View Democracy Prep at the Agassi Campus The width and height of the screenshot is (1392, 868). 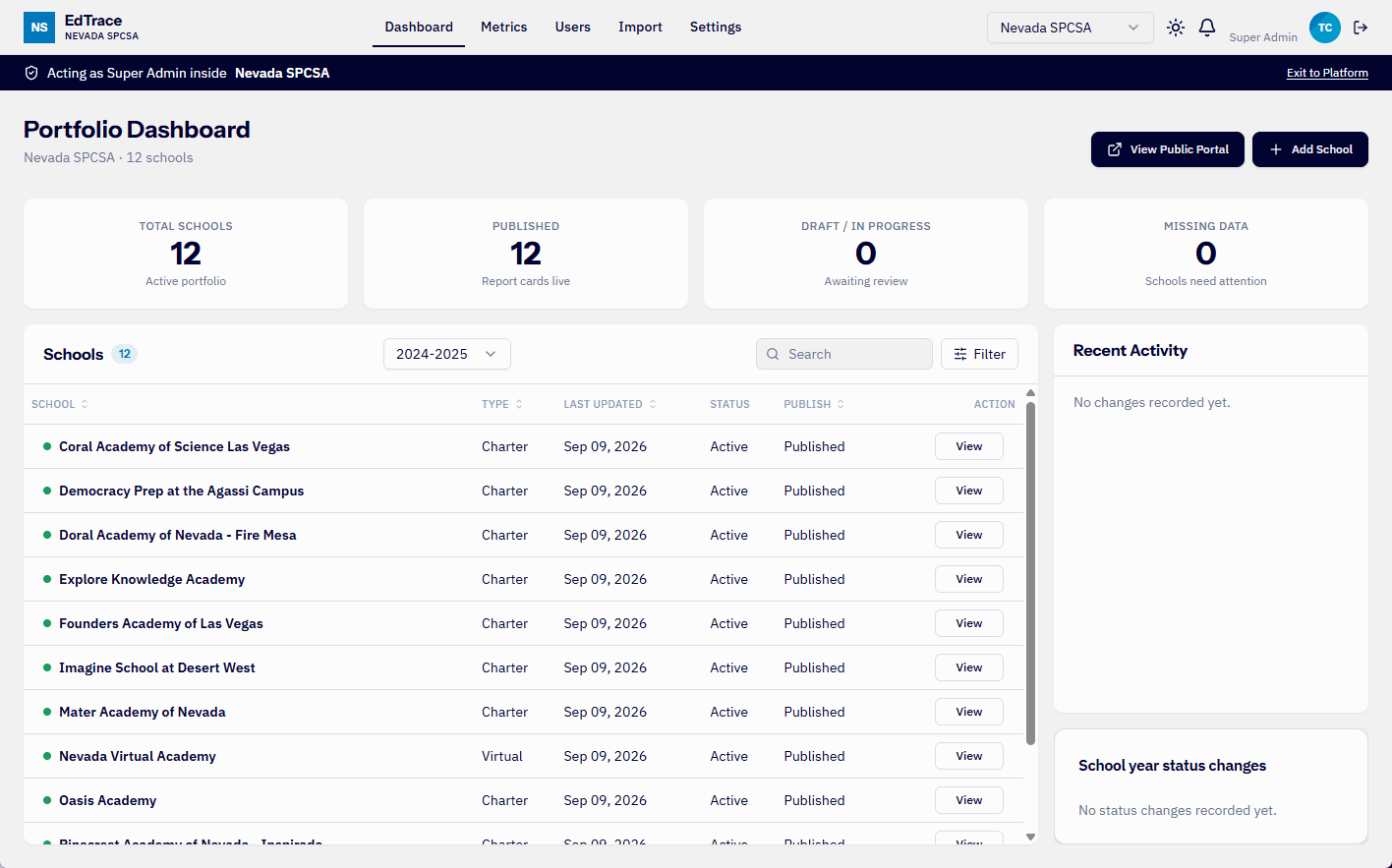(969, 491)
